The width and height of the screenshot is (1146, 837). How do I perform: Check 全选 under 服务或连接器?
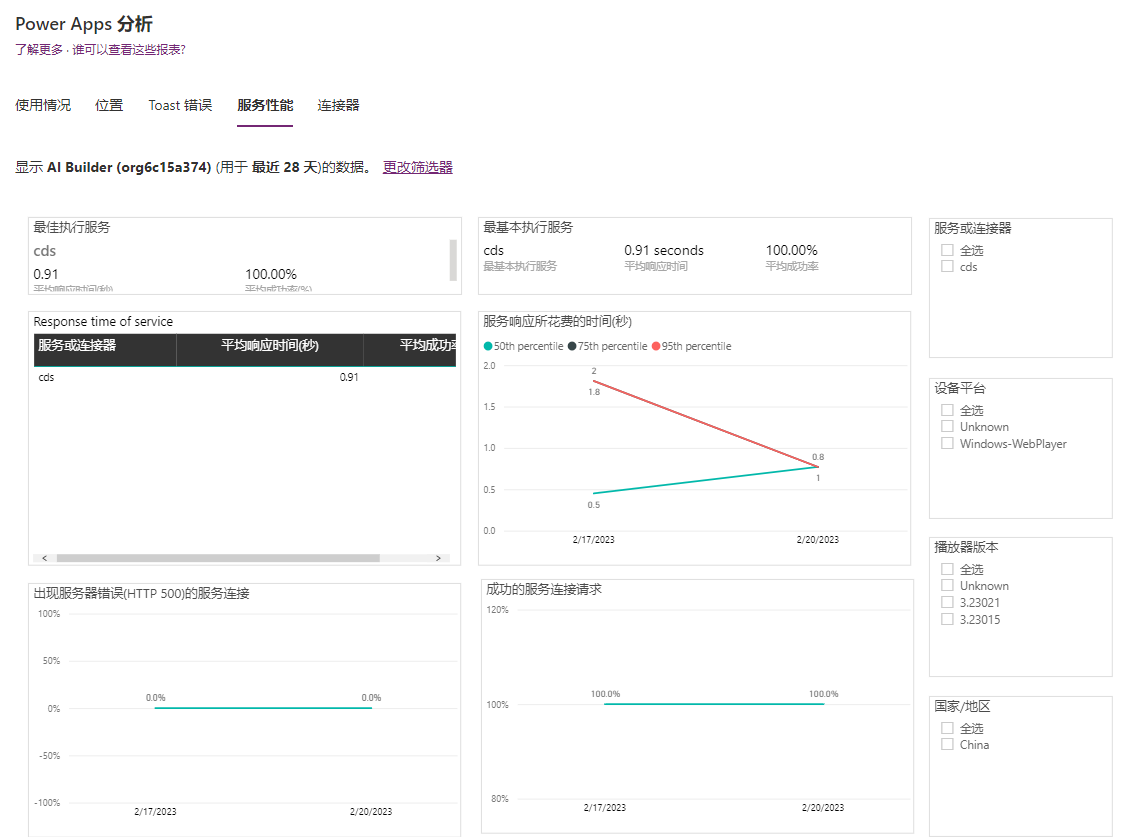[947, 250]
